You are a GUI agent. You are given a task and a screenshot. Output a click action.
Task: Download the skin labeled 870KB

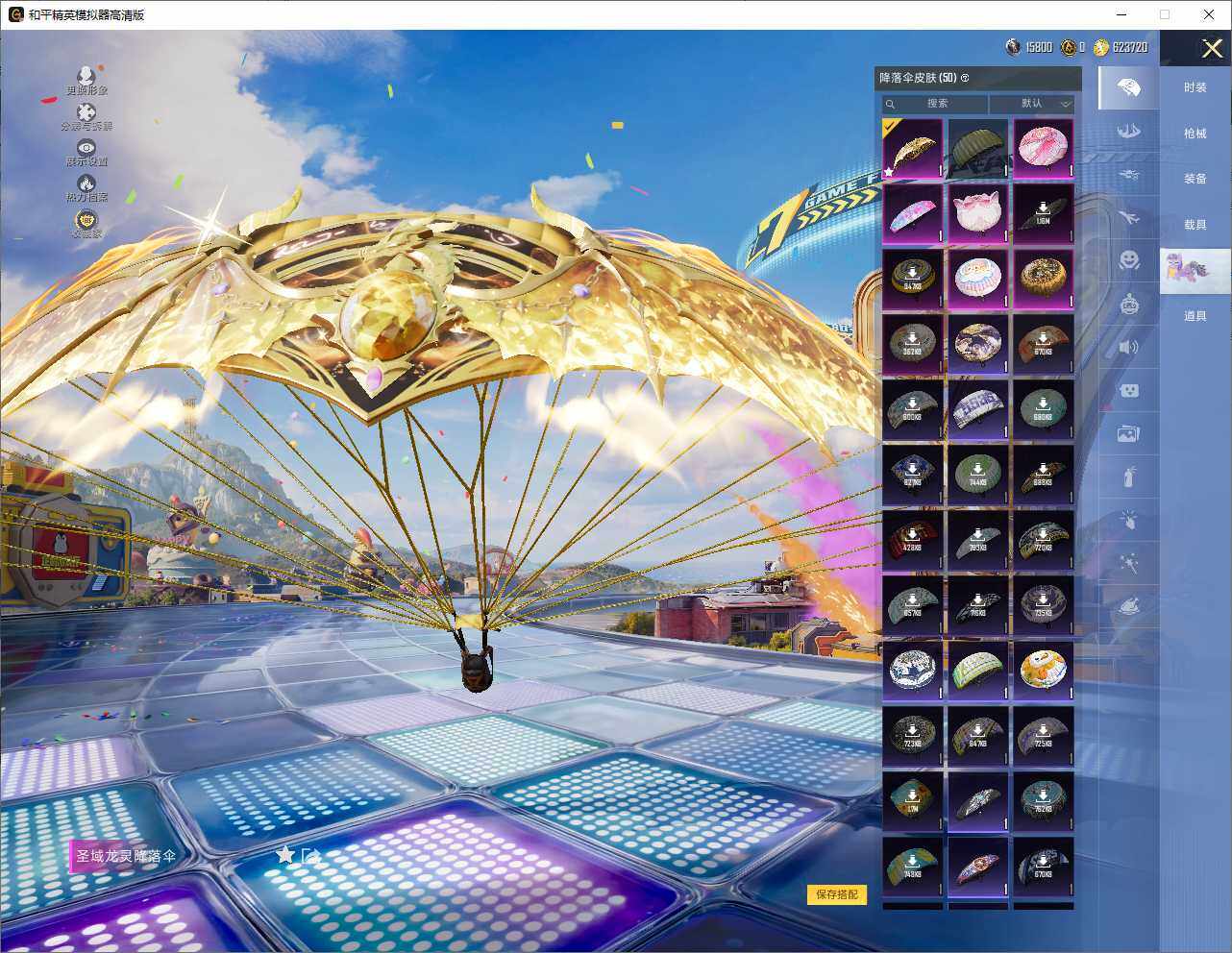tap(1044, 345)
